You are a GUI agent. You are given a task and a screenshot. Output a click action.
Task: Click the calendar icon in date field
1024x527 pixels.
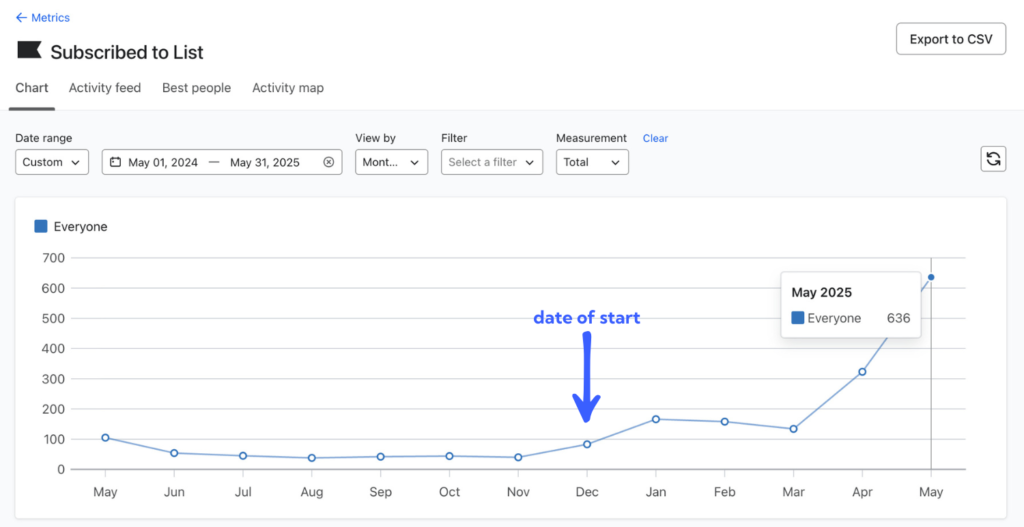[x=116, y=162]
